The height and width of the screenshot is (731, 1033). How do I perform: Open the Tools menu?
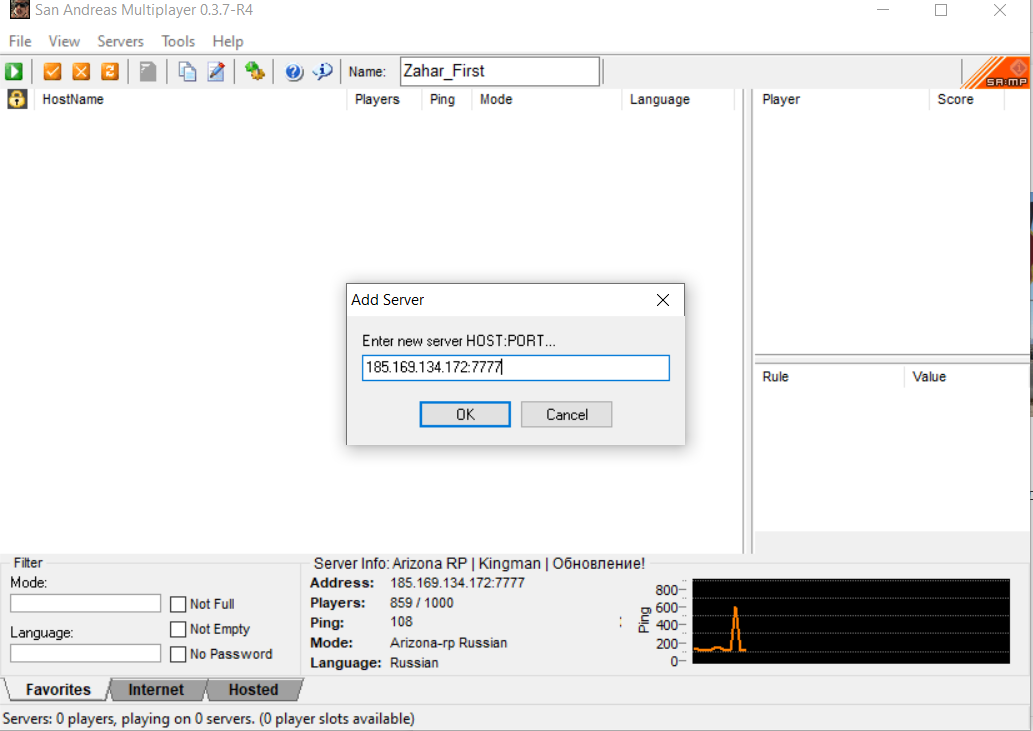pyautogui.click(x=179, y=41)
